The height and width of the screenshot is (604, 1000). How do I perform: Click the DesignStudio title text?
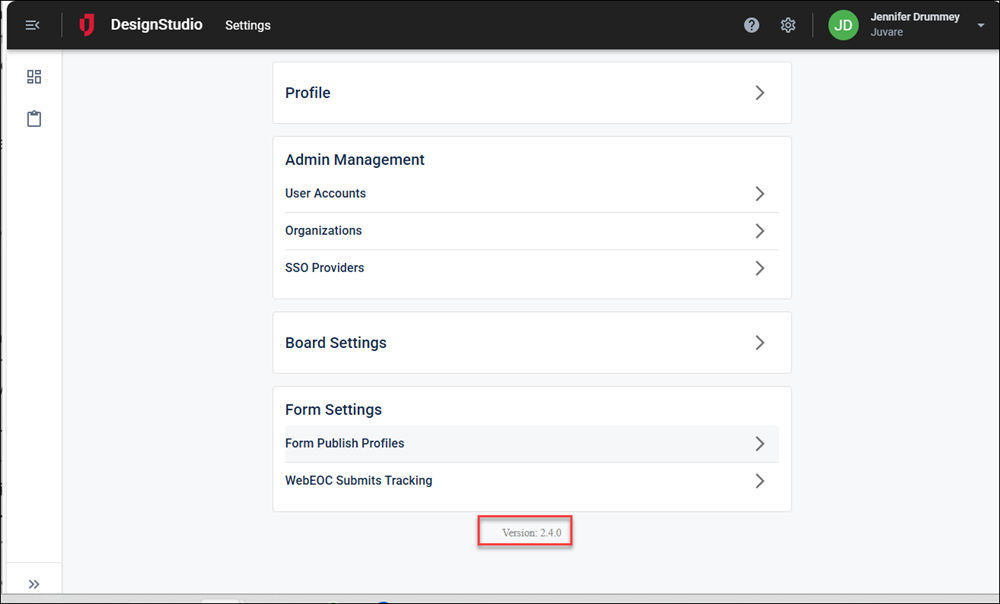(156, 25)
